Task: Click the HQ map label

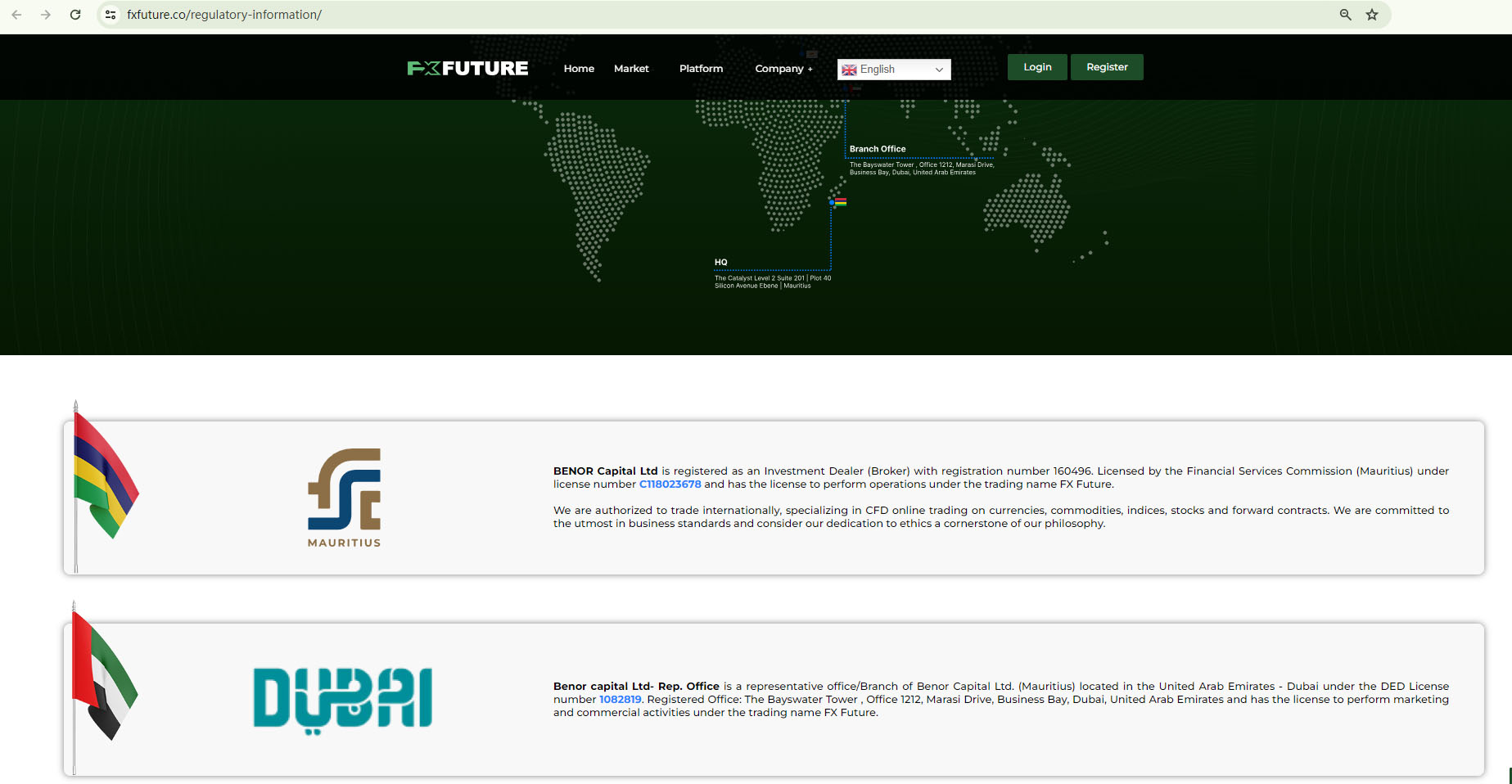Action: (x=720, y=263)
